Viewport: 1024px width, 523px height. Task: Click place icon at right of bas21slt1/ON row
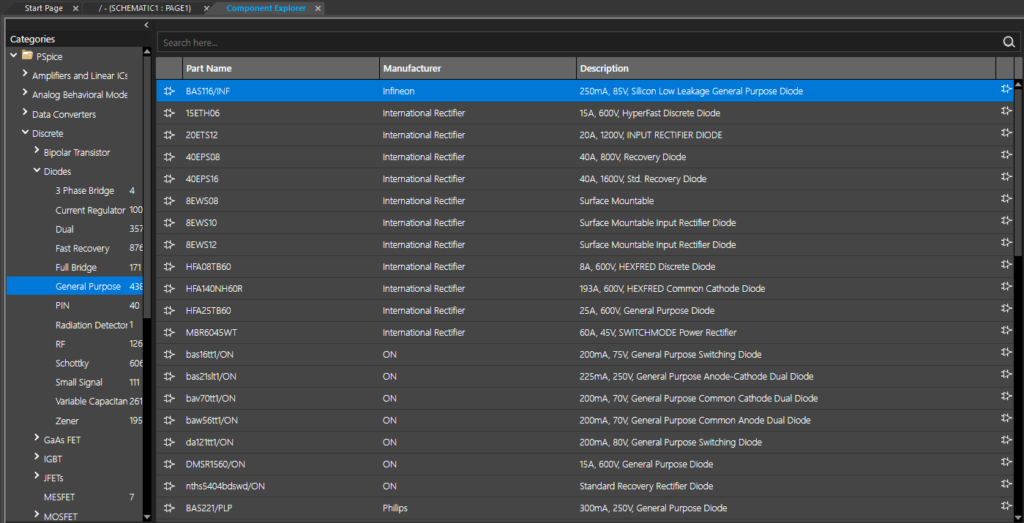click(1006, 374)
